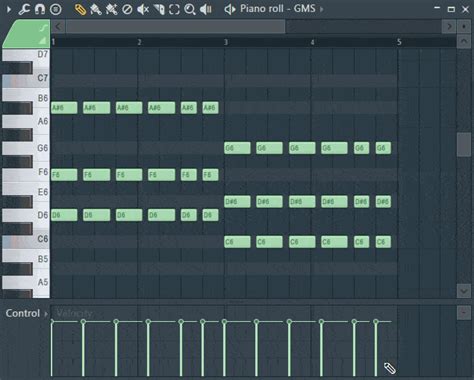
Task: Select the last G6 note before bar 5
Action: (x=383, y=148)
